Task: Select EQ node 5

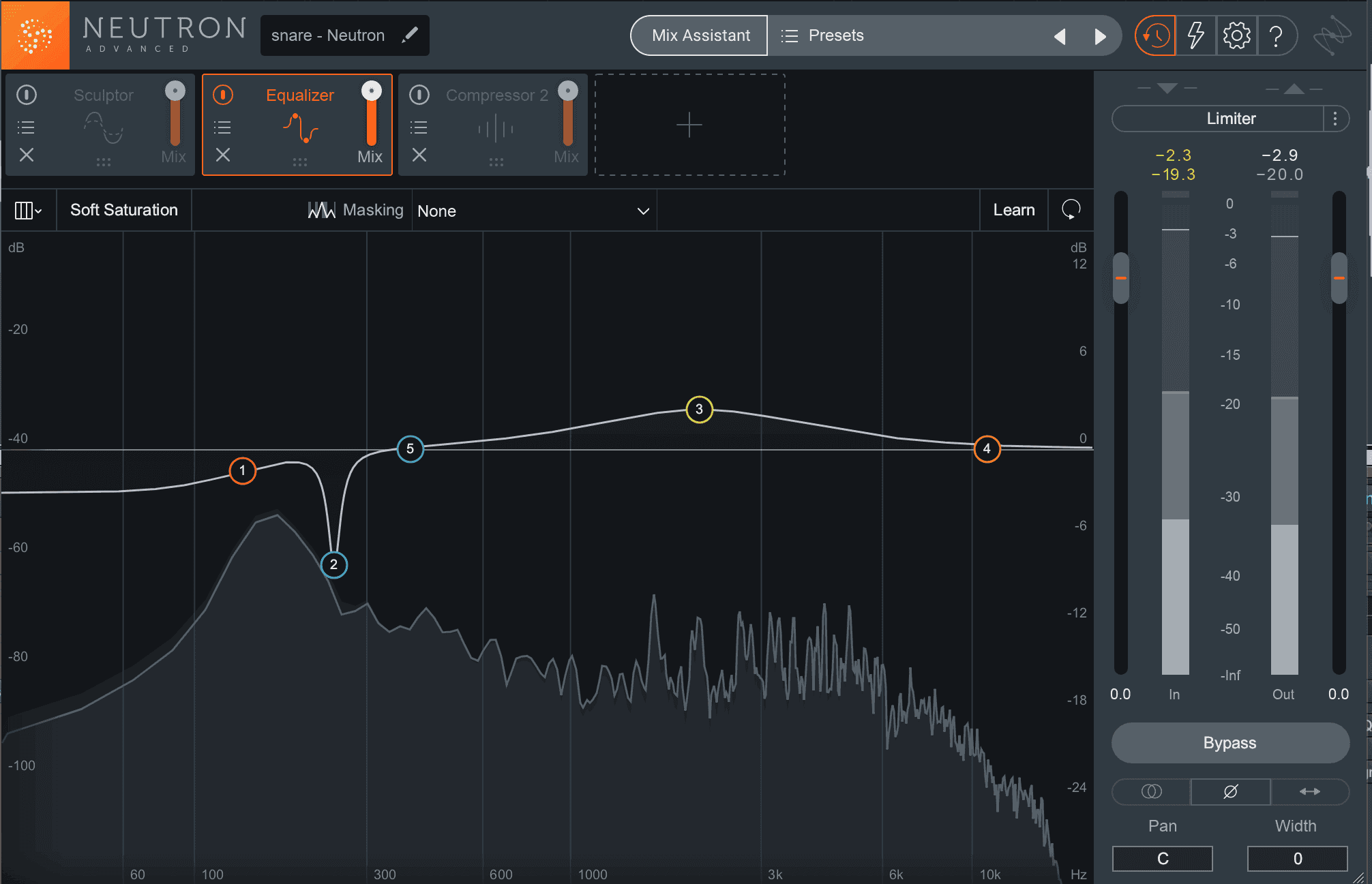Action: (x=410, y=448)
